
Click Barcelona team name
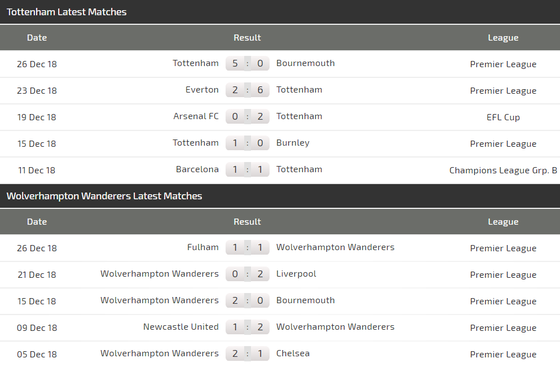click(x=197, y=169)
